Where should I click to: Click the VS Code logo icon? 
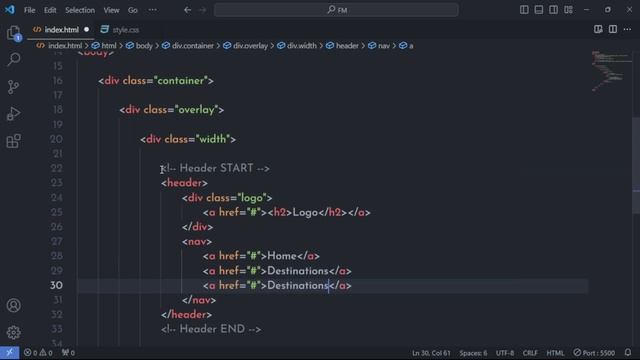(x=9, y=9)
